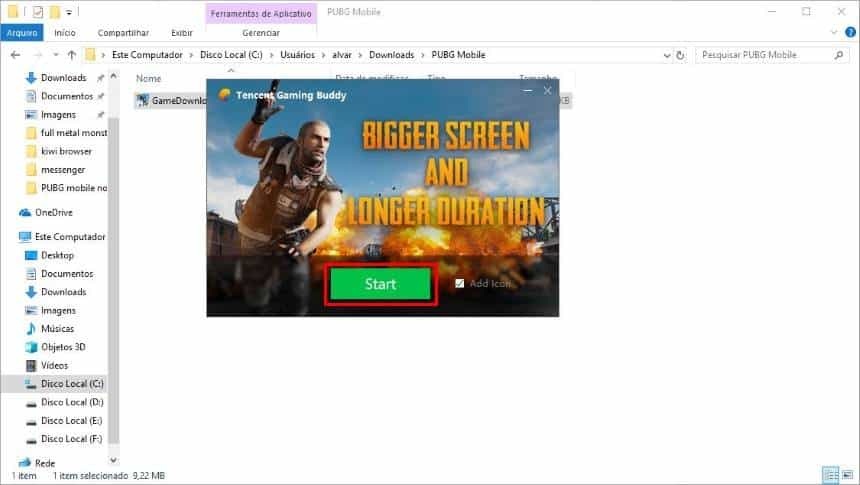Close the Tencent Gaming Buddy installer

tap(547, 91)
